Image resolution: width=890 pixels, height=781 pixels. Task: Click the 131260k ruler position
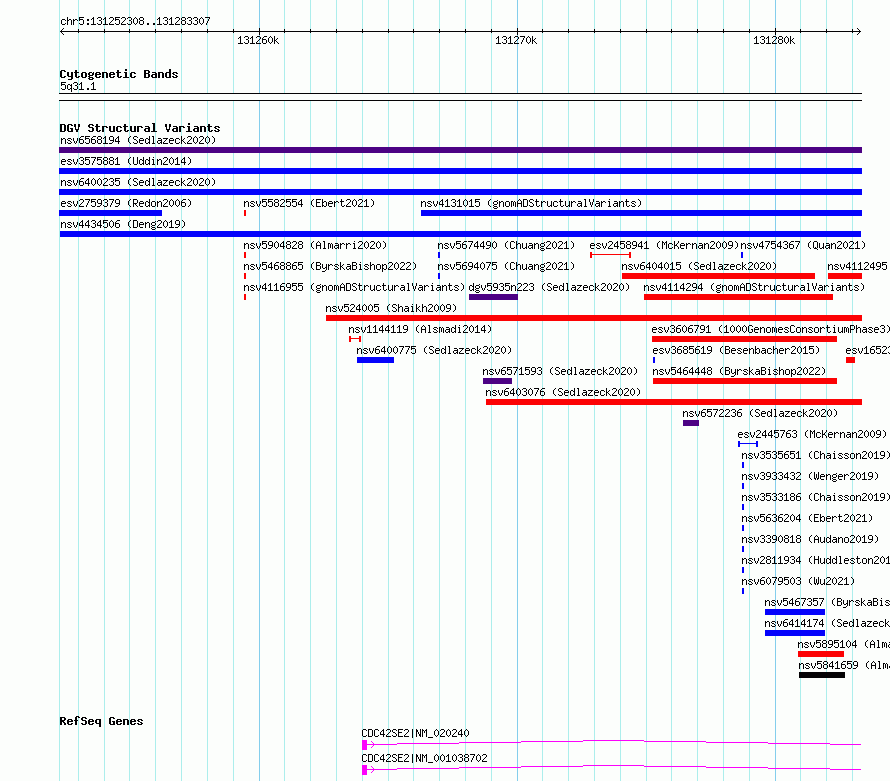pyautogui.click(x=258, y=40)
